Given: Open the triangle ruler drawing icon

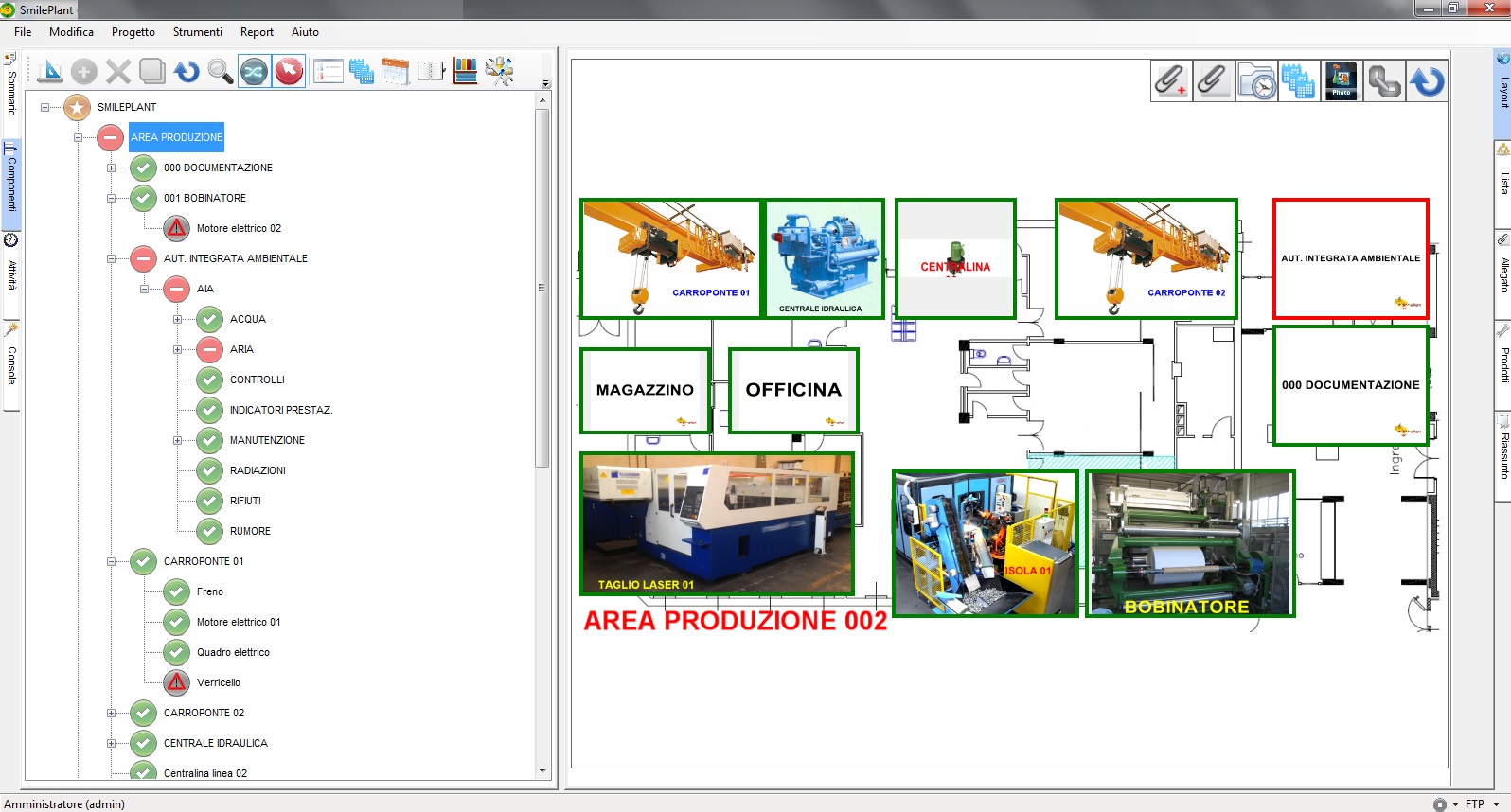Looking at the screenshot, I should click(51, 71).
